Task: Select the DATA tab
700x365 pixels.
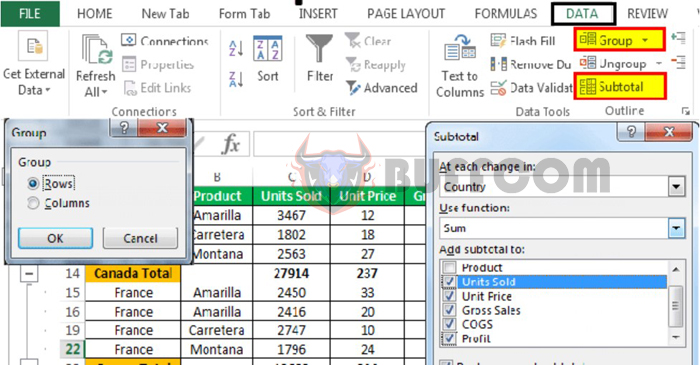Action: pyautogui.click(x=583, y=14)
